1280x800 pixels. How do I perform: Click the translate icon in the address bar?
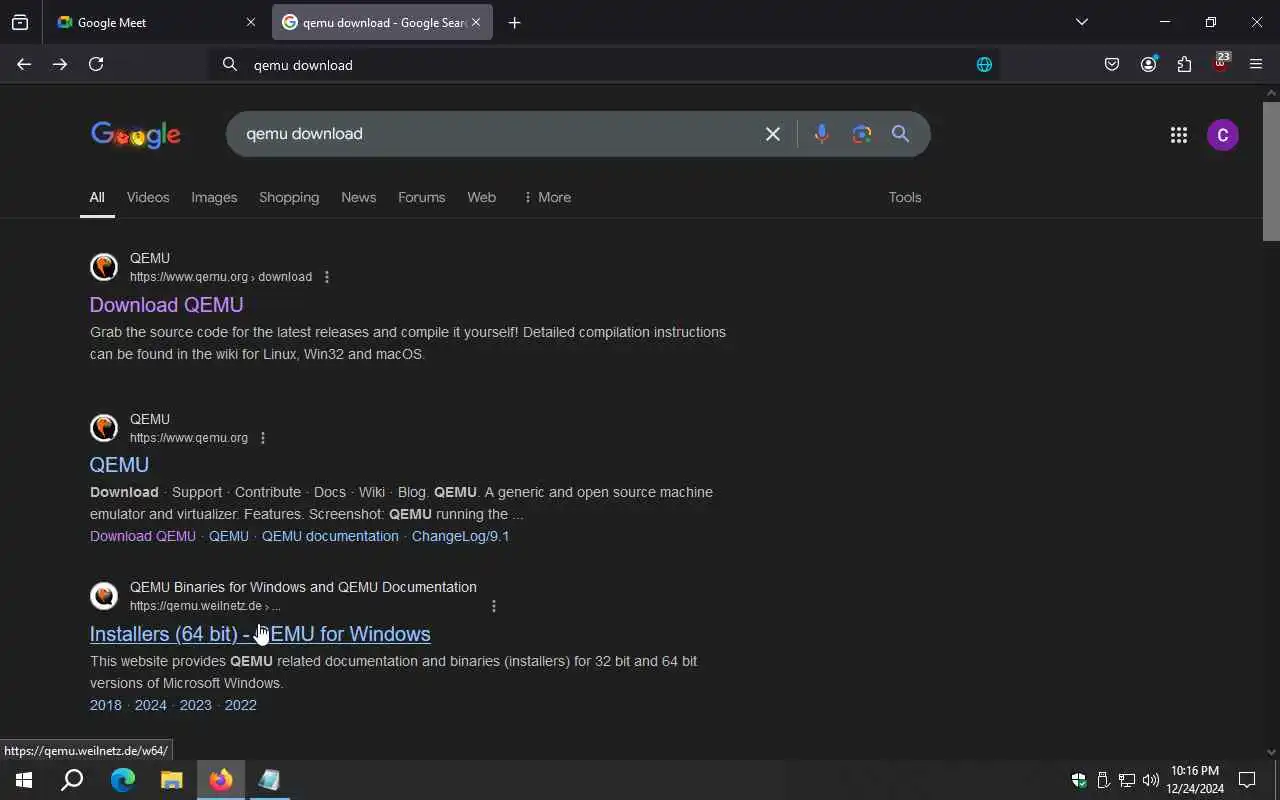click(984, 64)
